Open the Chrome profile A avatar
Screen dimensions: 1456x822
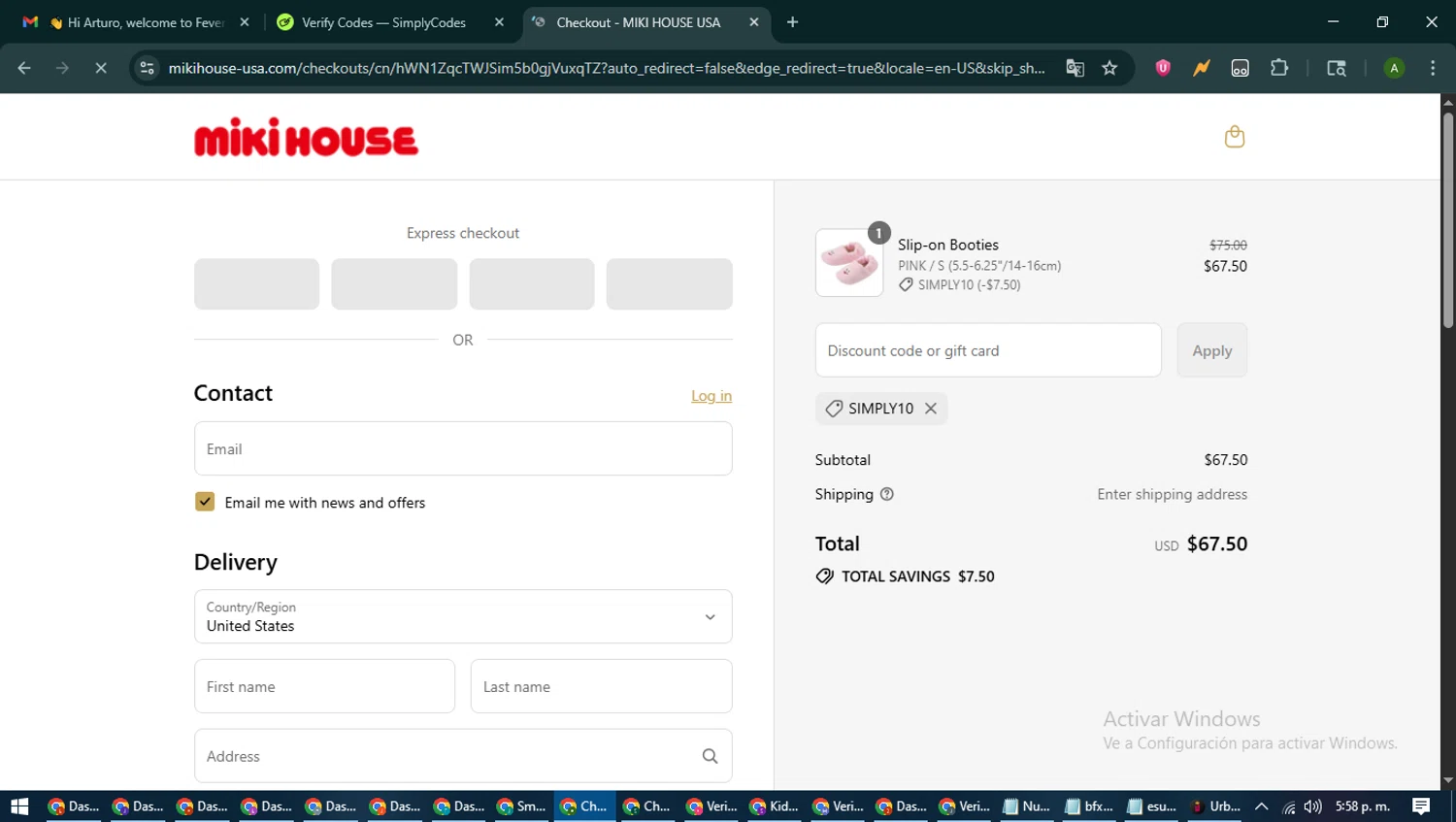(x=1394, y=68)
